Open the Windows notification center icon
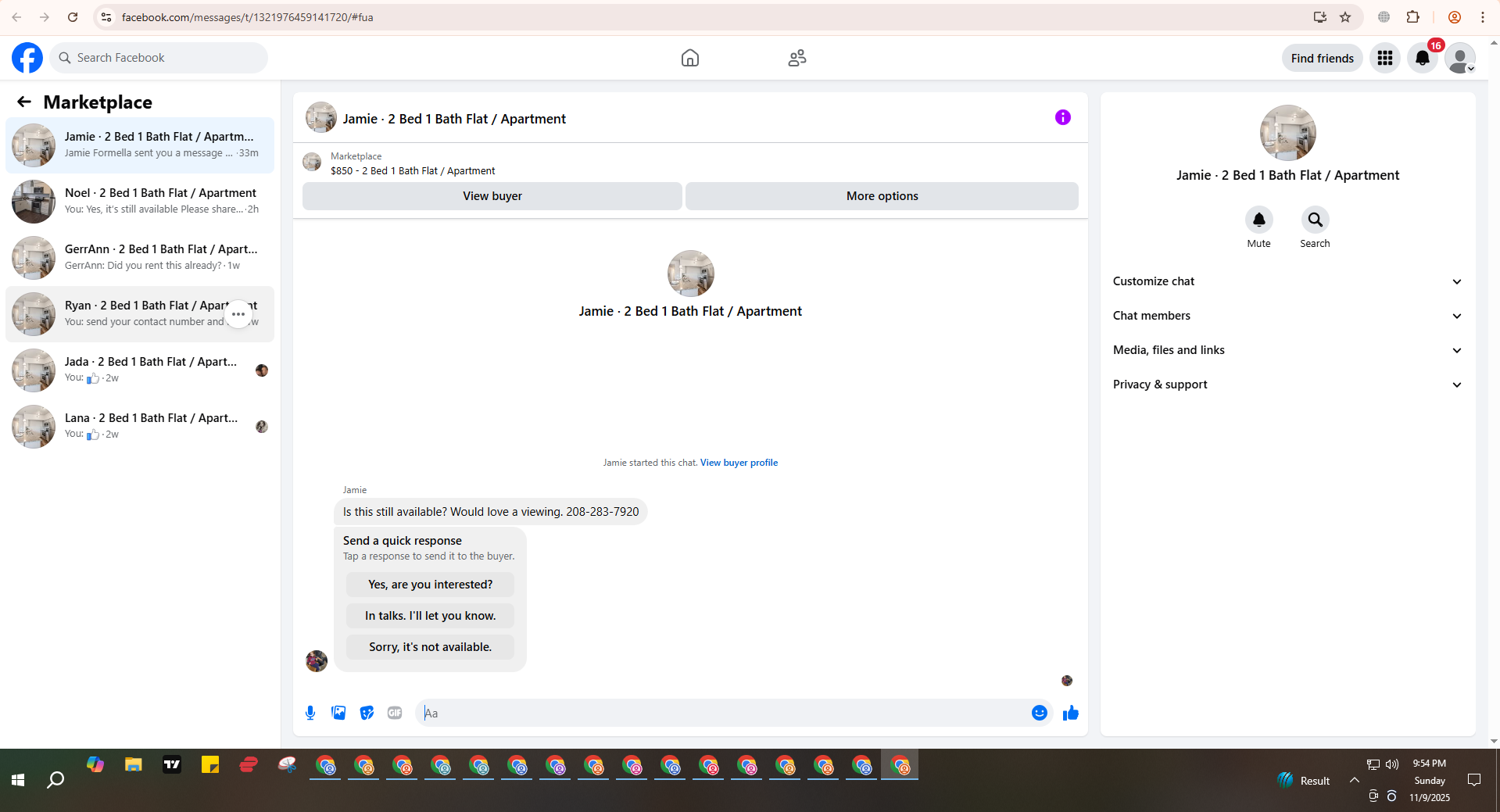The height and width of the screenshot is (812, 1500). 1474,780
